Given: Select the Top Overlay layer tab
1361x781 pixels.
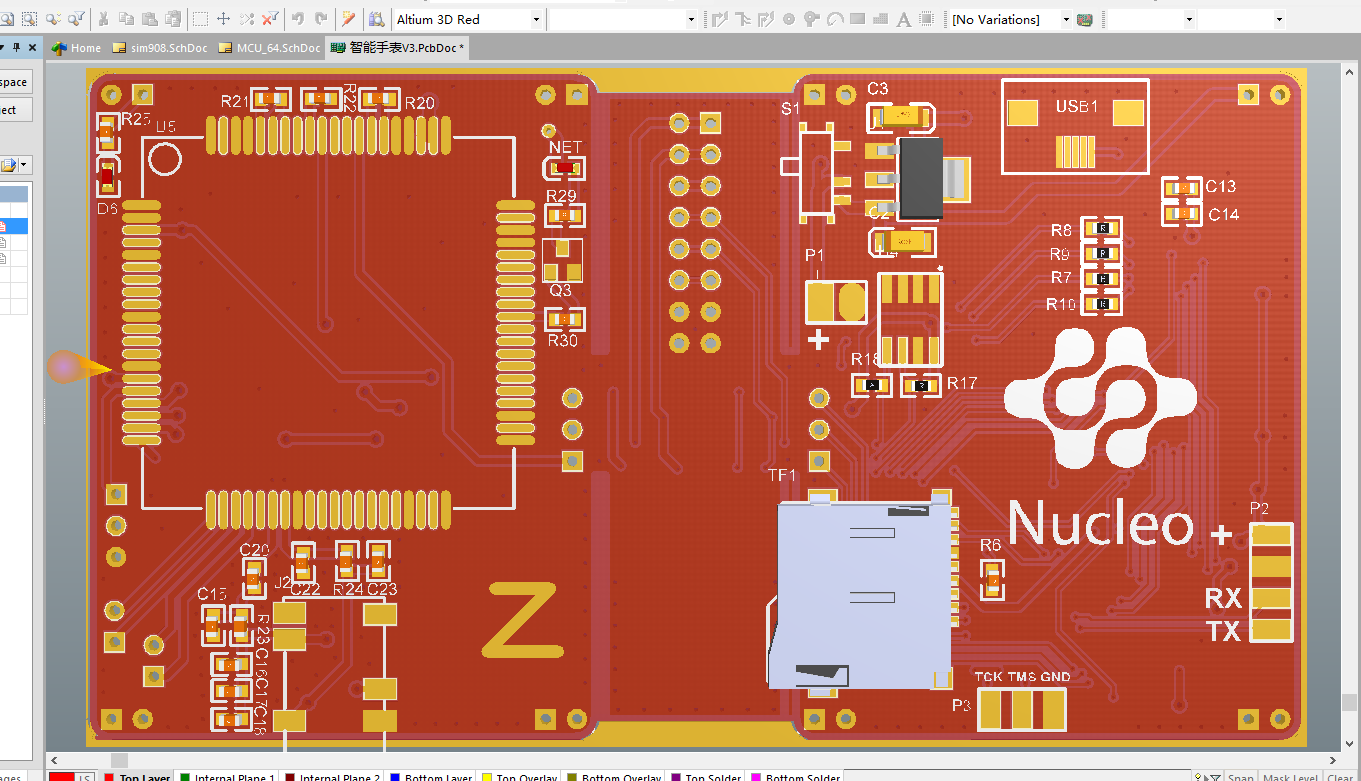Looking at the screenshot, I should 520,777.
